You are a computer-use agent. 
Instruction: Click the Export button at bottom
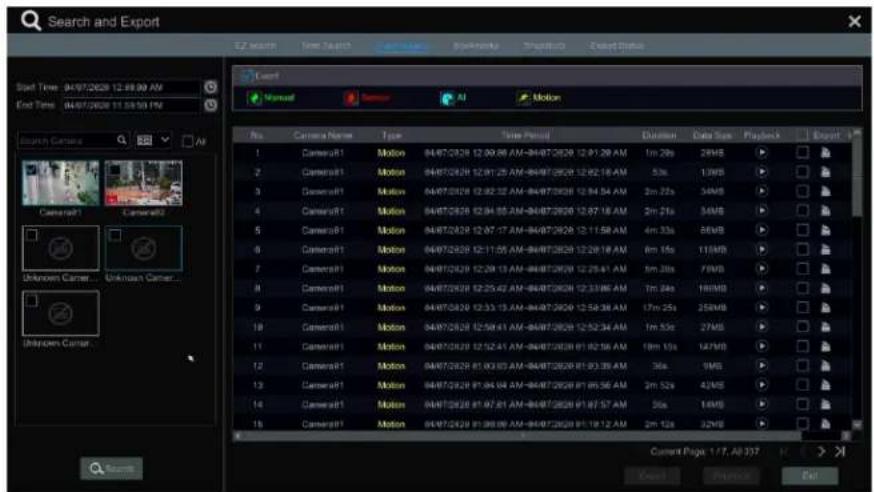tap(652, 476)
